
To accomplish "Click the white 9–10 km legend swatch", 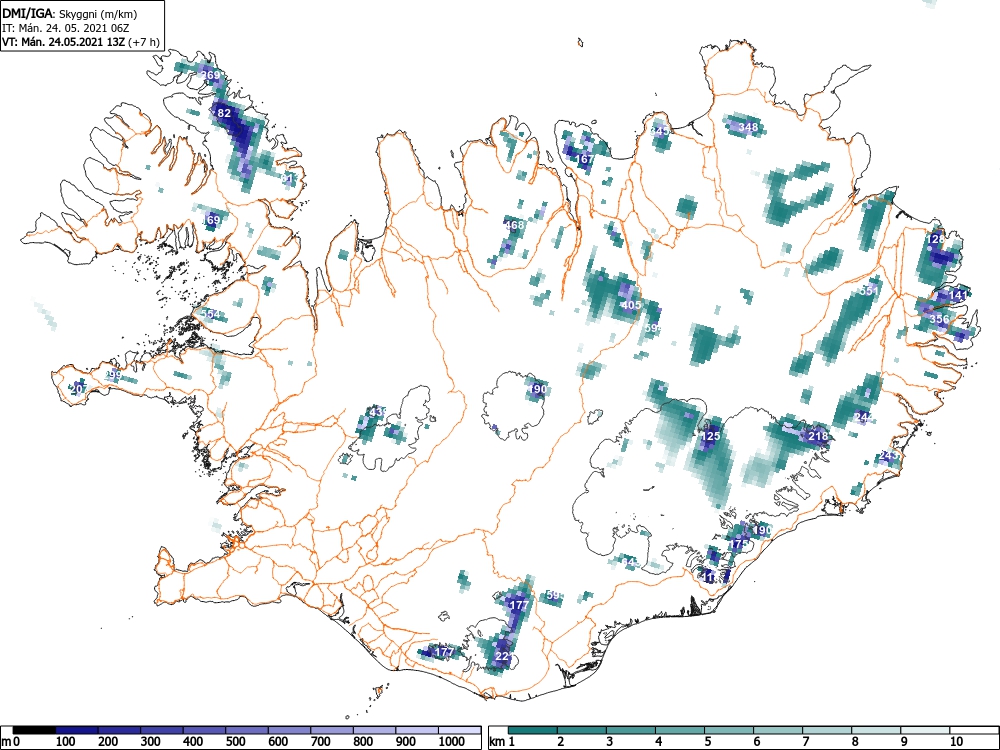I will 924,729.
